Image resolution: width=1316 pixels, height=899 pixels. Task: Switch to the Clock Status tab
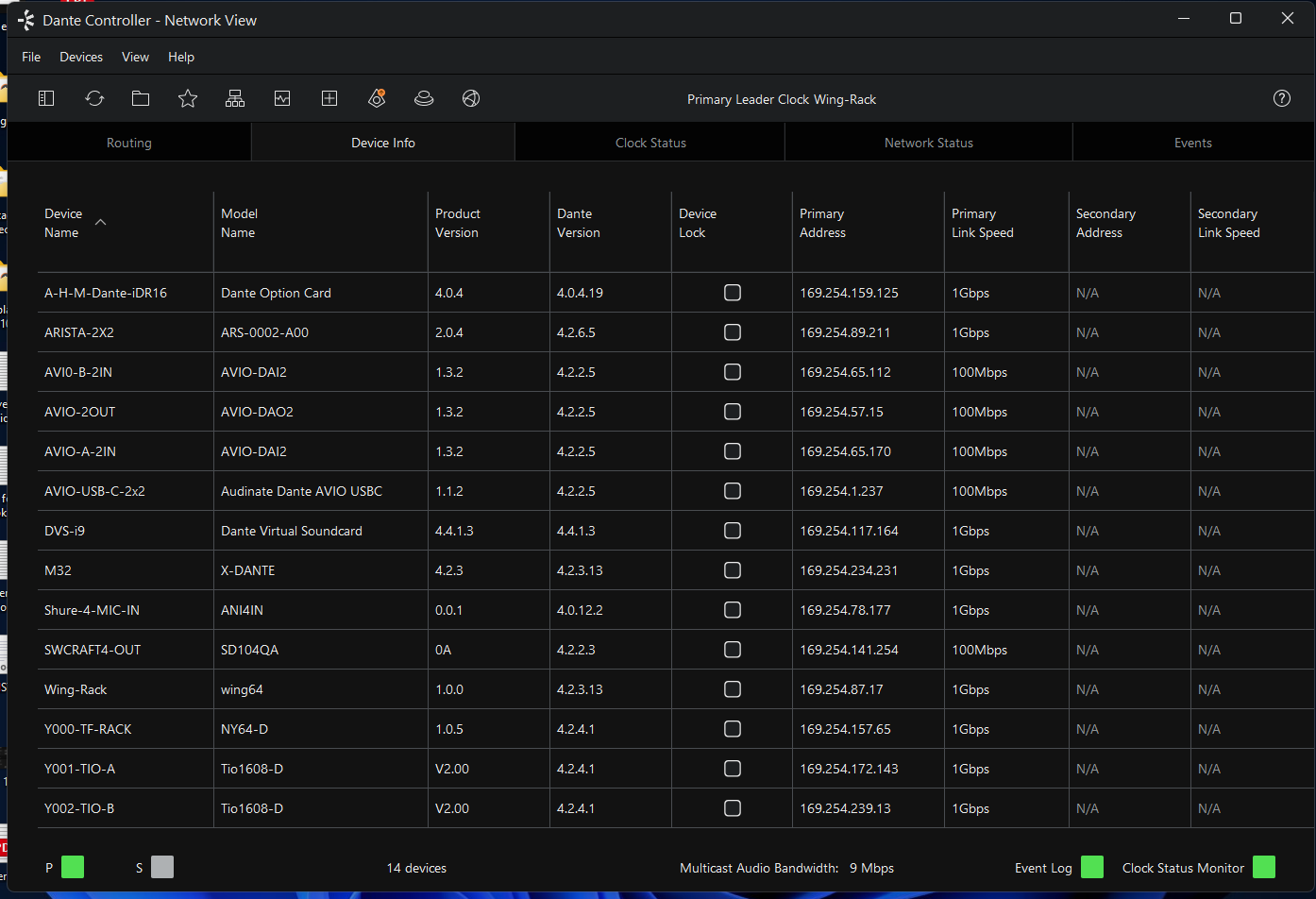[650, 143]
